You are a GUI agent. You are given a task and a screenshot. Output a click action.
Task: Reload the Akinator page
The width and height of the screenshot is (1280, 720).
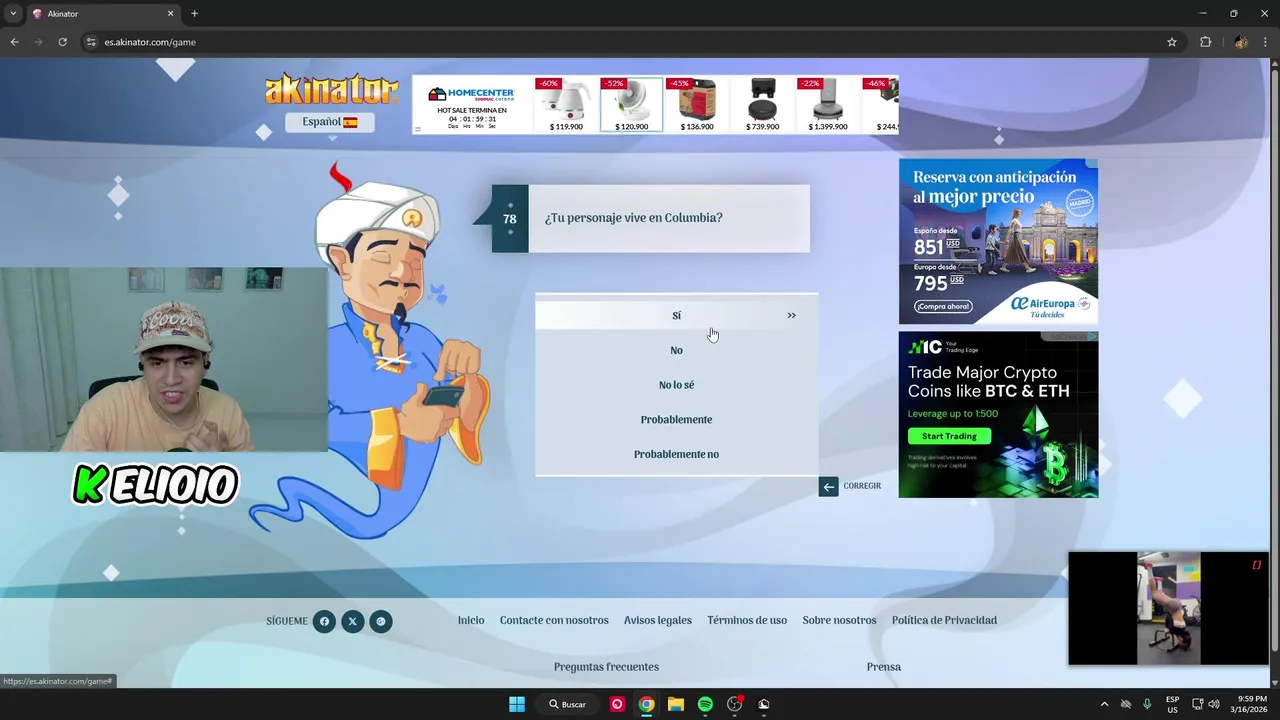click(62, 42)
